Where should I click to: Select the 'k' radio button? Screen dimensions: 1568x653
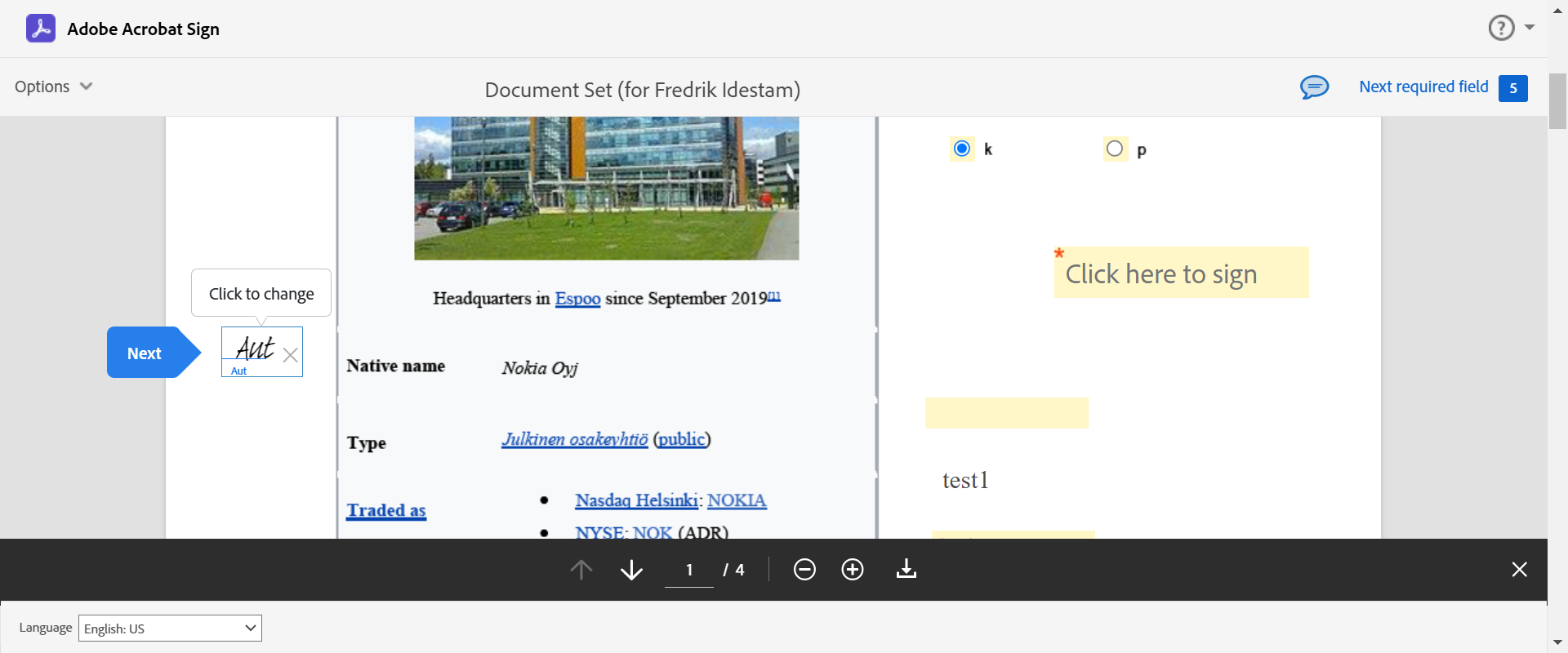962,149
